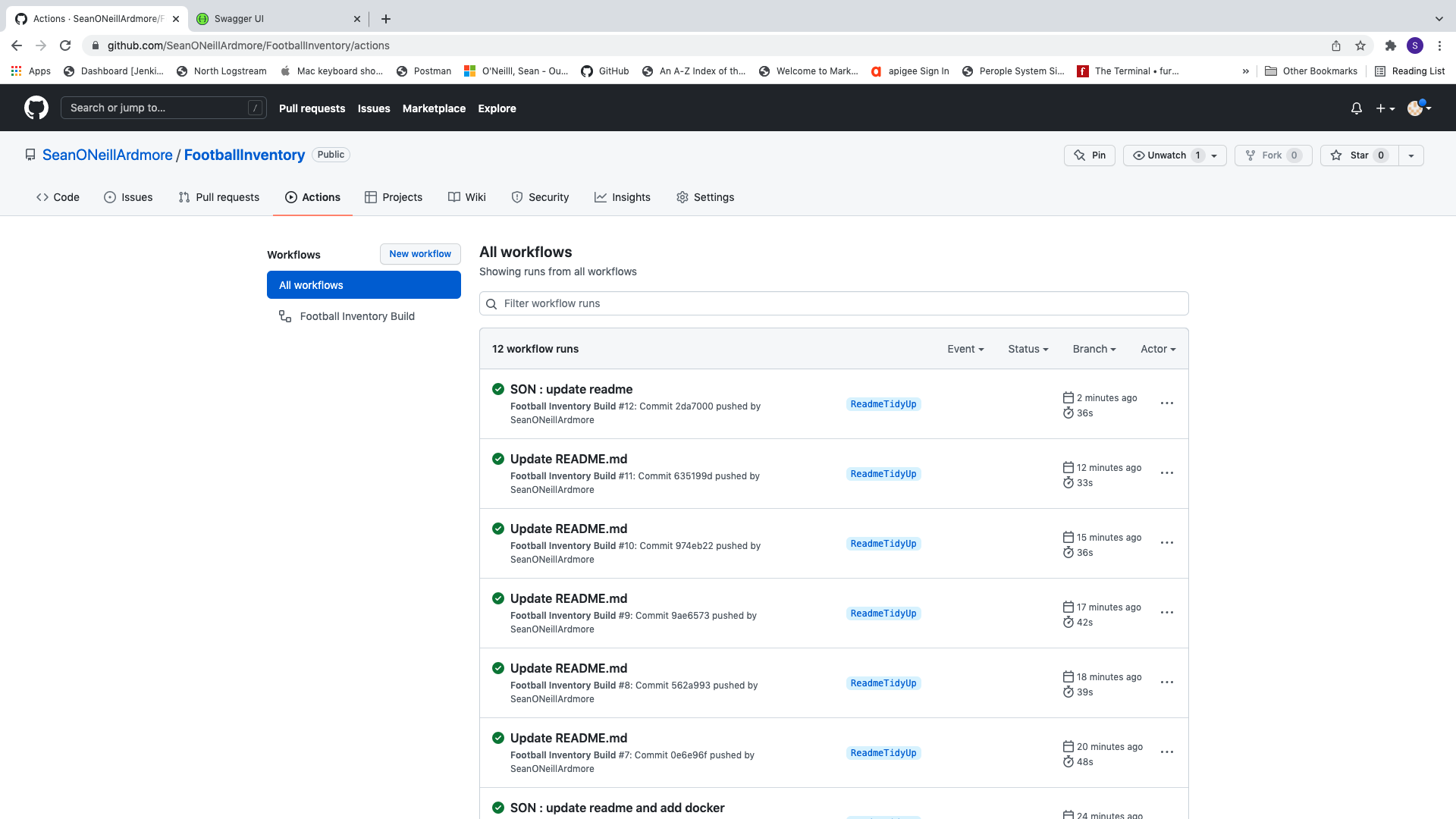
Task: Open the GitHub bookmark
Action: tap(605, 71)
